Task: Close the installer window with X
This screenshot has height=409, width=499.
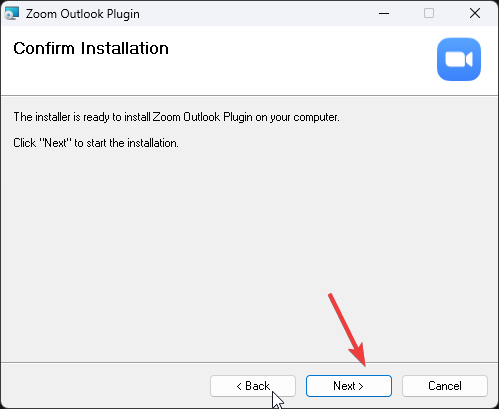Action: click(x=475, y=14)
